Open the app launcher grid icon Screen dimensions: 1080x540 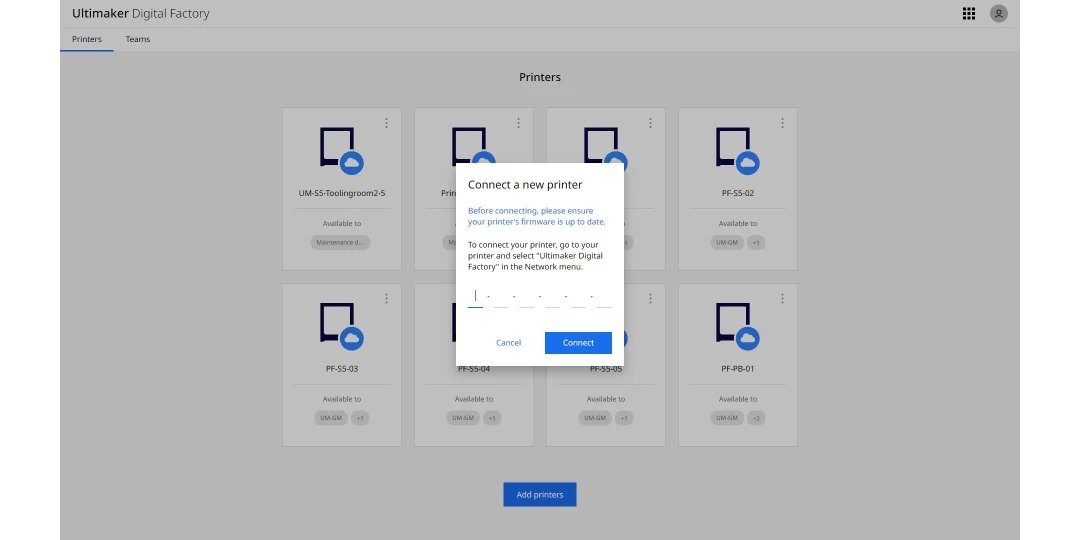pyautogui.click(x=968, y=14)
